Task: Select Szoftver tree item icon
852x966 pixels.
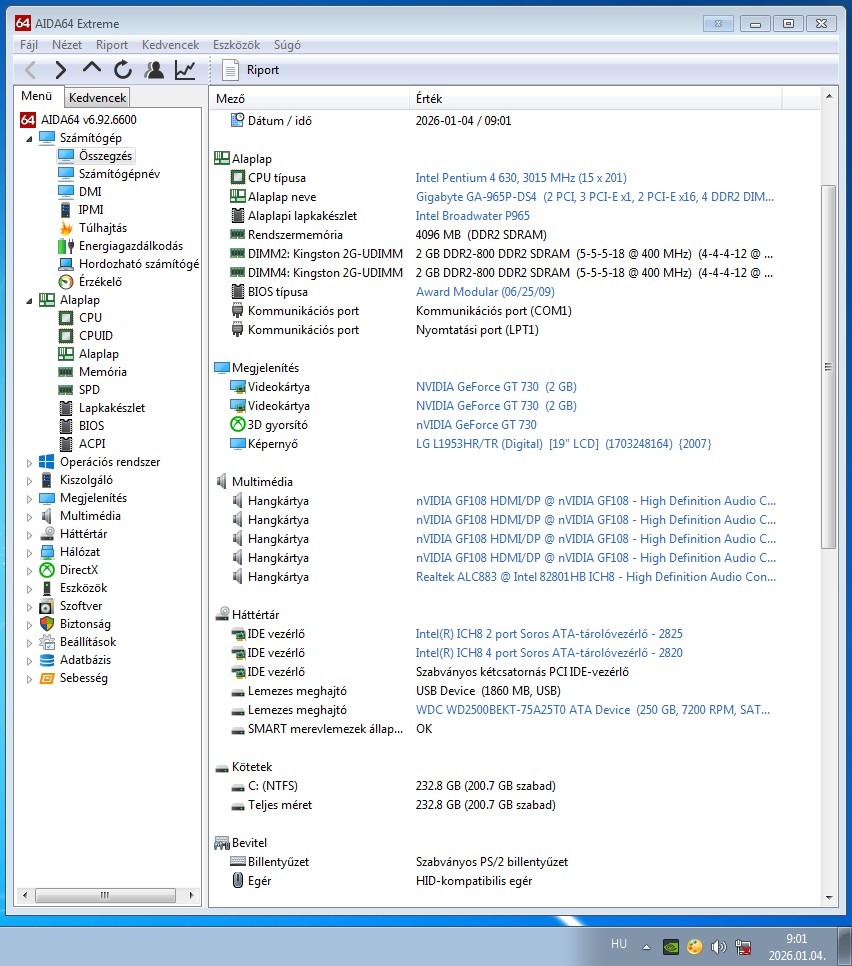Action: click(47, 606)
